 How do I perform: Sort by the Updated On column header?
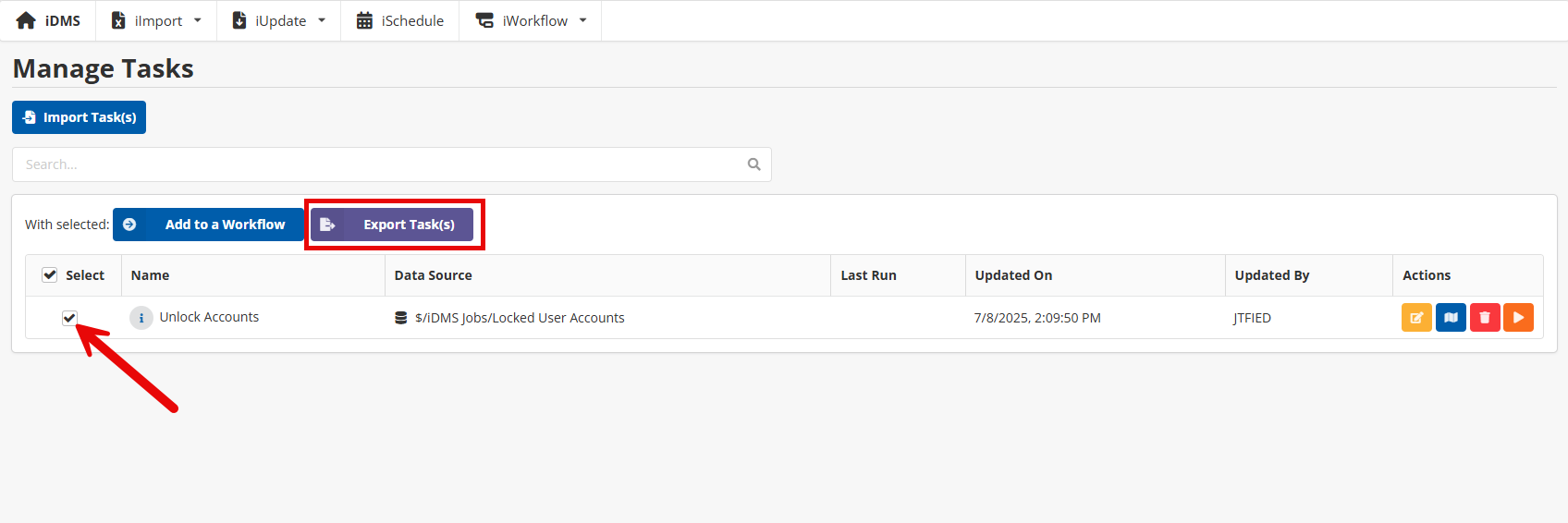pyautogui.click(x=1013, y=275)
